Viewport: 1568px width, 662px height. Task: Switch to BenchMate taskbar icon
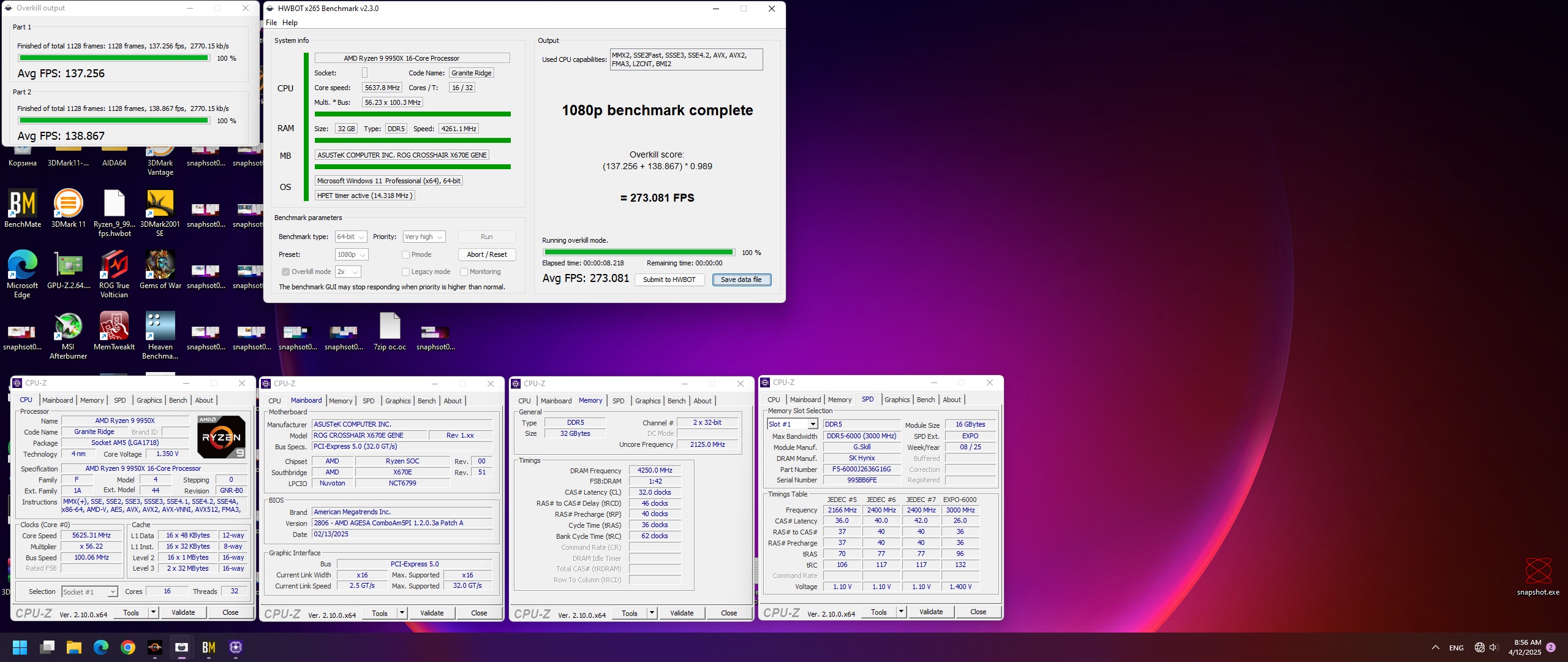209,647
